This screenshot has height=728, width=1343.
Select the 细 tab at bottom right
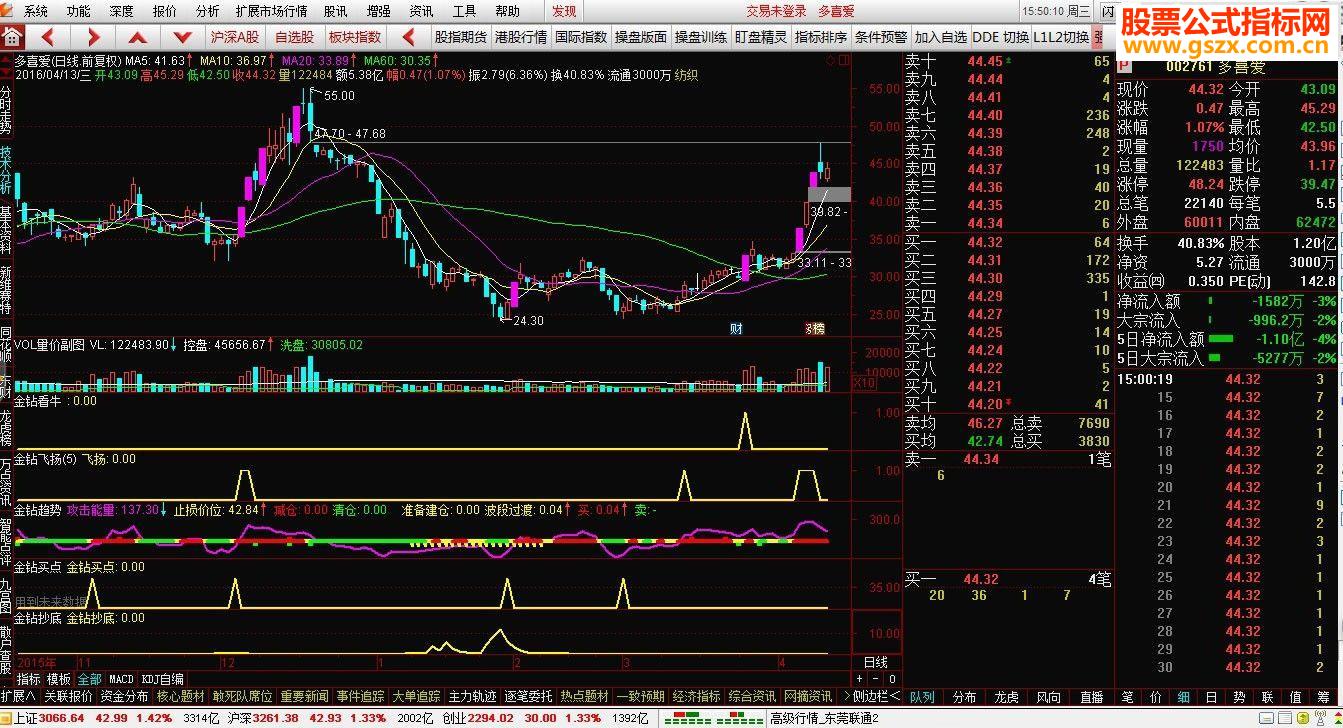click(x=1184, y=697)
